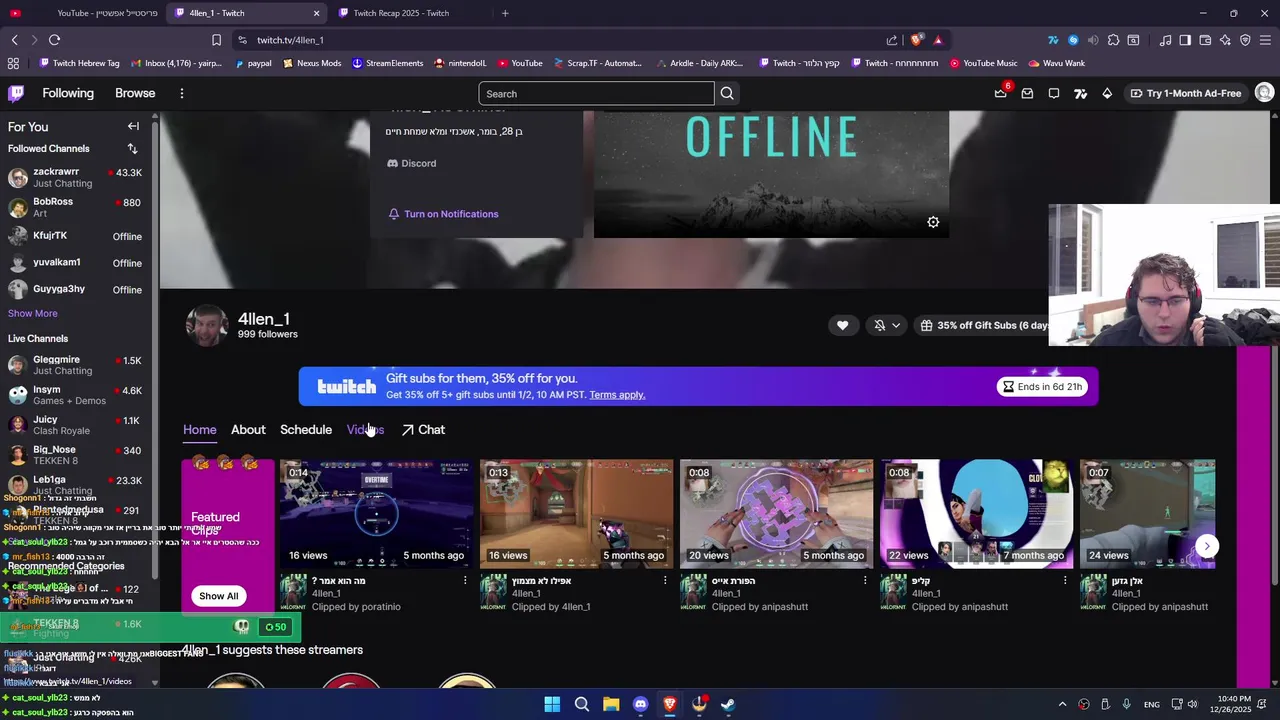Switch to the About tab

coord(248,430)
